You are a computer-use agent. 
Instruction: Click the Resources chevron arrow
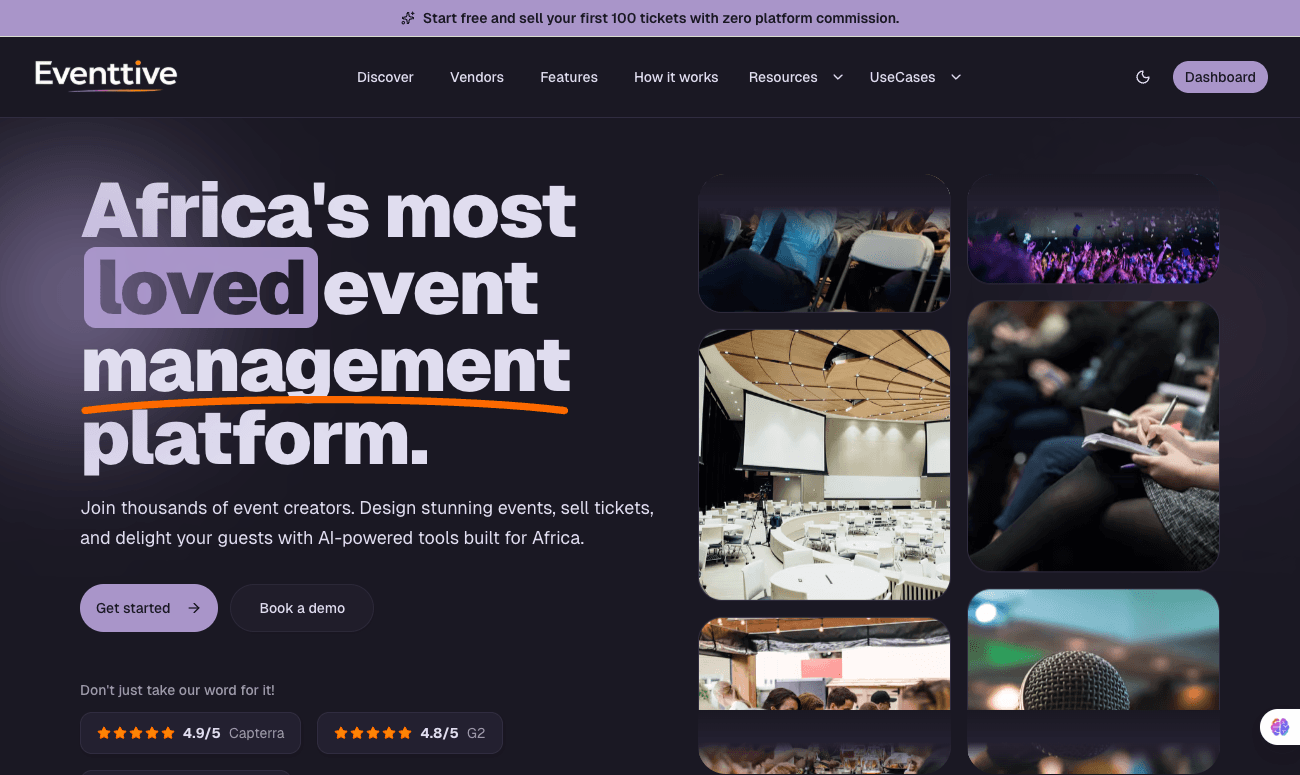[x=837, y=77]
